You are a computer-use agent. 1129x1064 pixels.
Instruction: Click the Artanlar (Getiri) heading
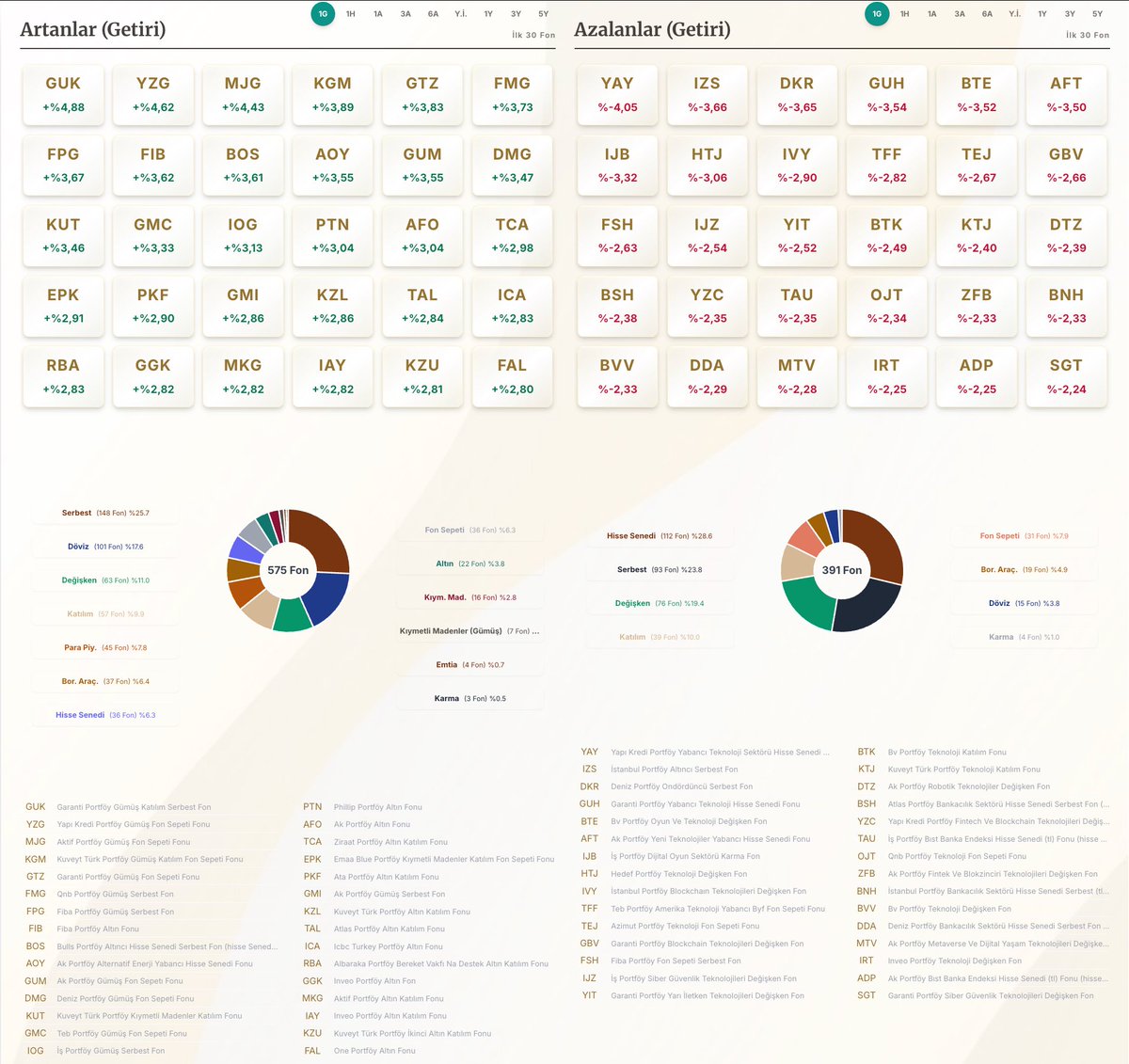pos(93,29)
